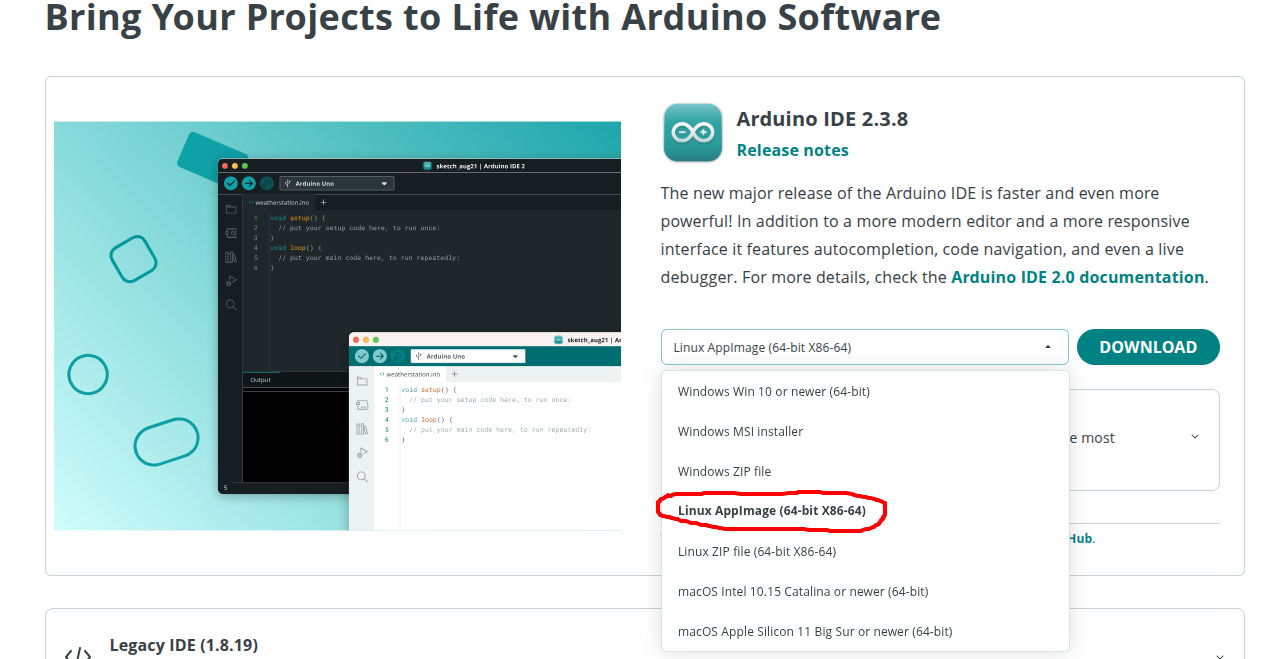1263x659 pixels.
Task: Click search magnifier icon in light IDE sidebar
Action: tap(362, 477)
